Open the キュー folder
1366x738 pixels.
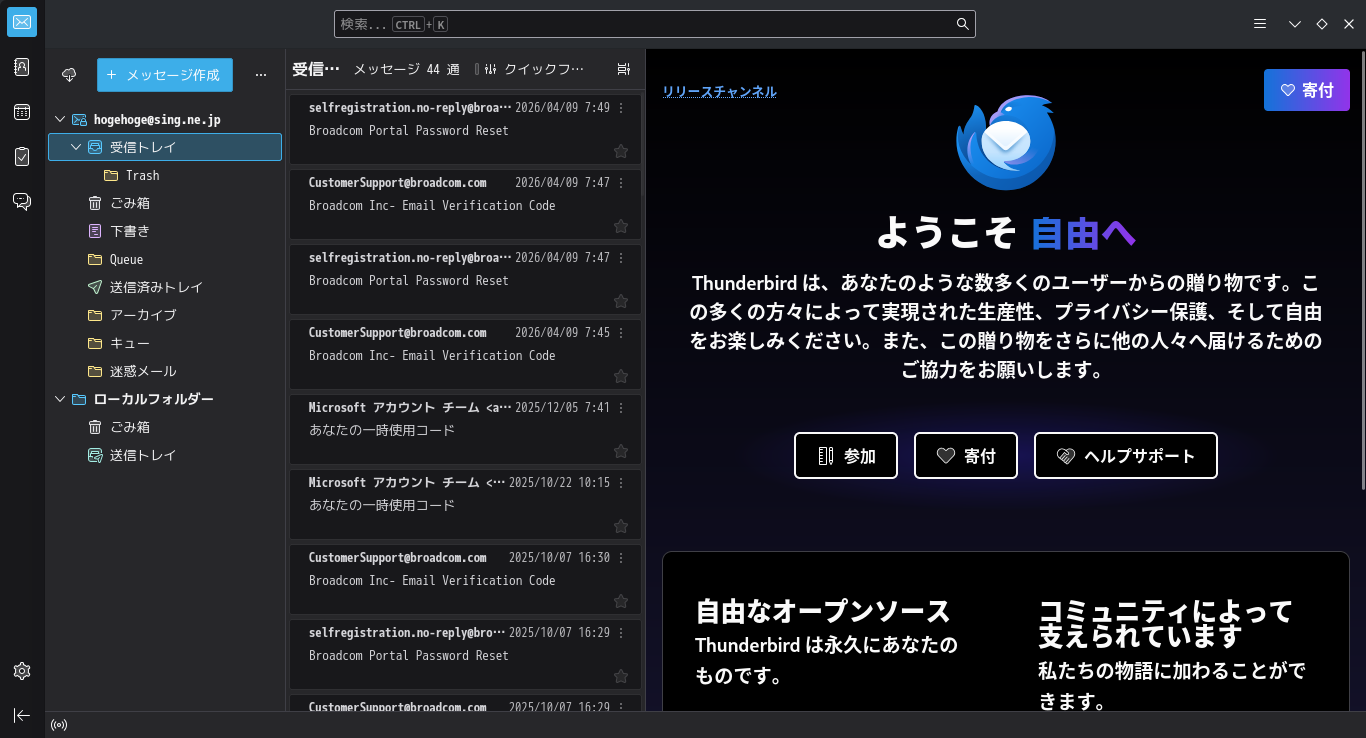(x=165, y=343)
